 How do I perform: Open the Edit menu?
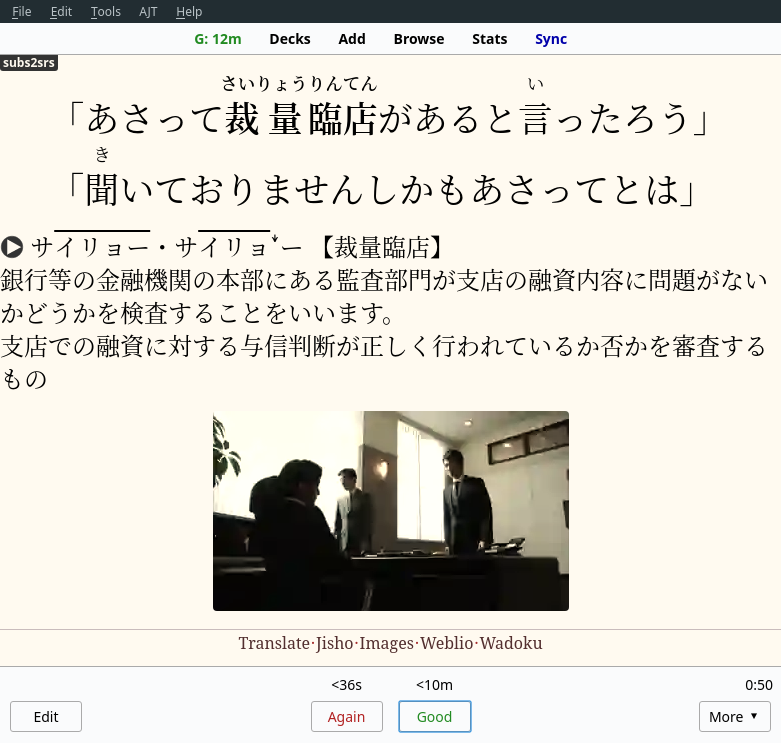coord(61,12)
